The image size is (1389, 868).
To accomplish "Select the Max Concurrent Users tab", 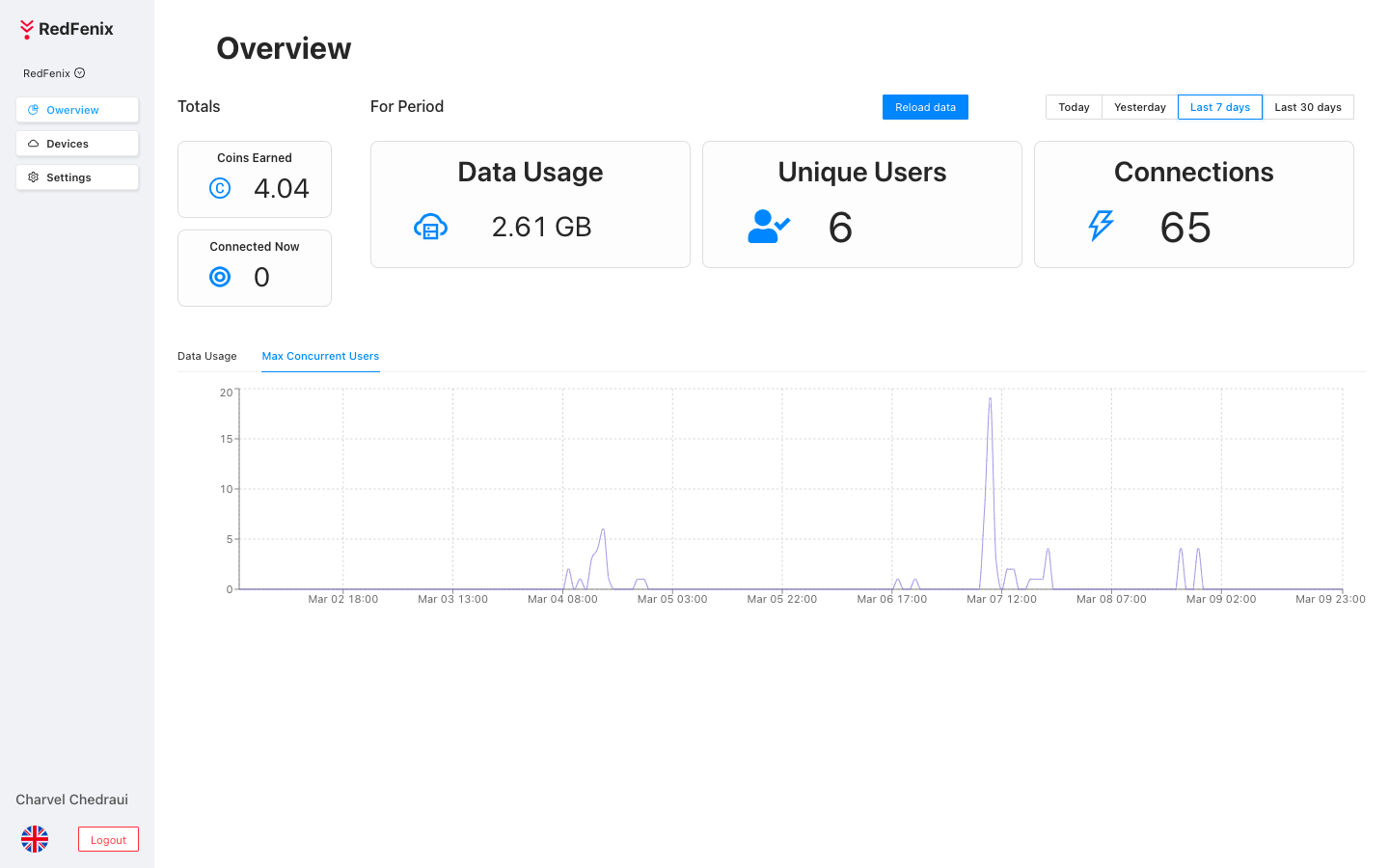I will point(320,356).
